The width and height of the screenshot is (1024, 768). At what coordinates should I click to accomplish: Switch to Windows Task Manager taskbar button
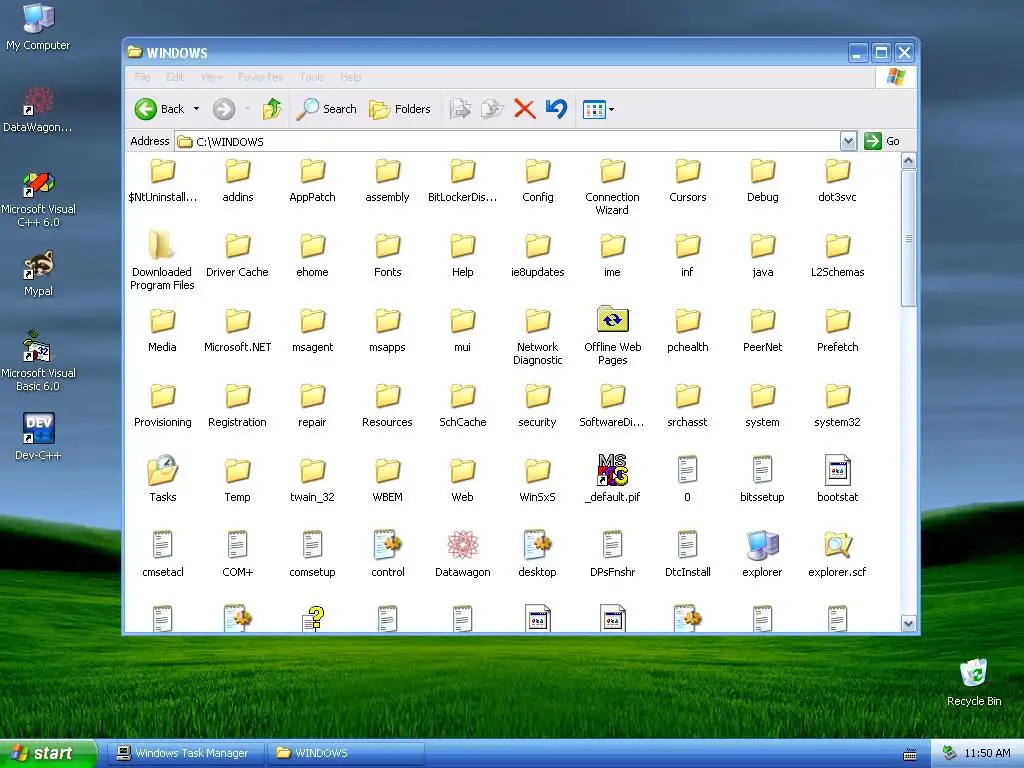pos(184,753)
